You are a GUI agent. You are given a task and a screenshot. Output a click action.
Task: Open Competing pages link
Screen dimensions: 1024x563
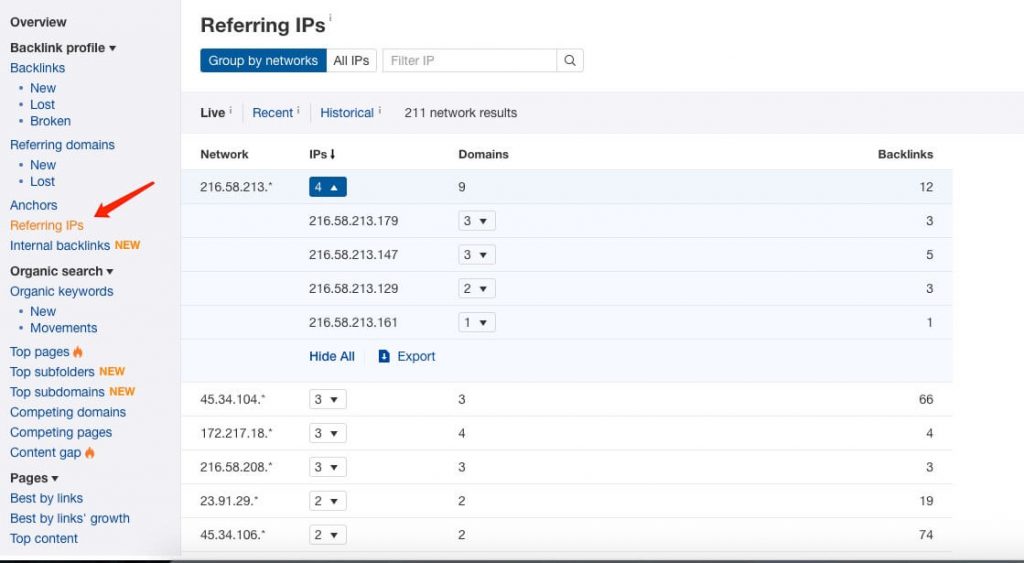[61, 432]
